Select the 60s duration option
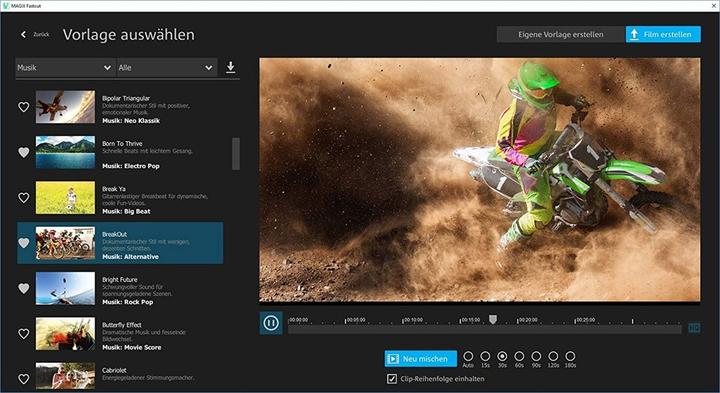The width and height of the screenshot is (720, 393). click(x=519, y=356)
